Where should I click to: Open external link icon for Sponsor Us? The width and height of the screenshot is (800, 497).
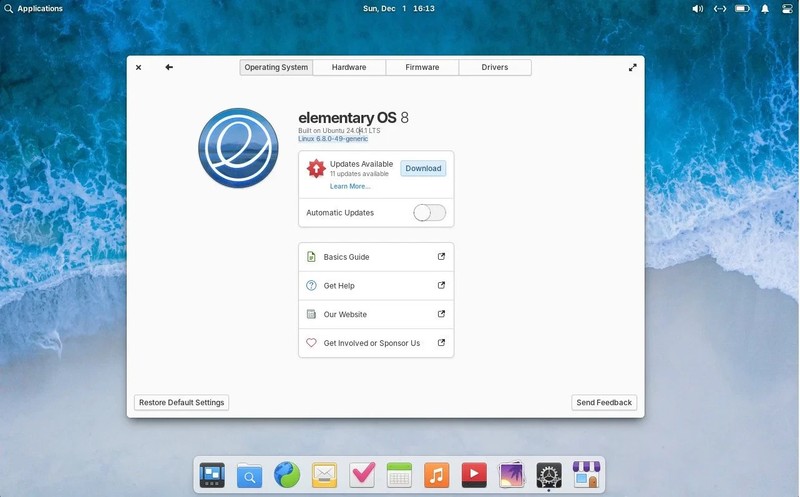tap(441, 342)
